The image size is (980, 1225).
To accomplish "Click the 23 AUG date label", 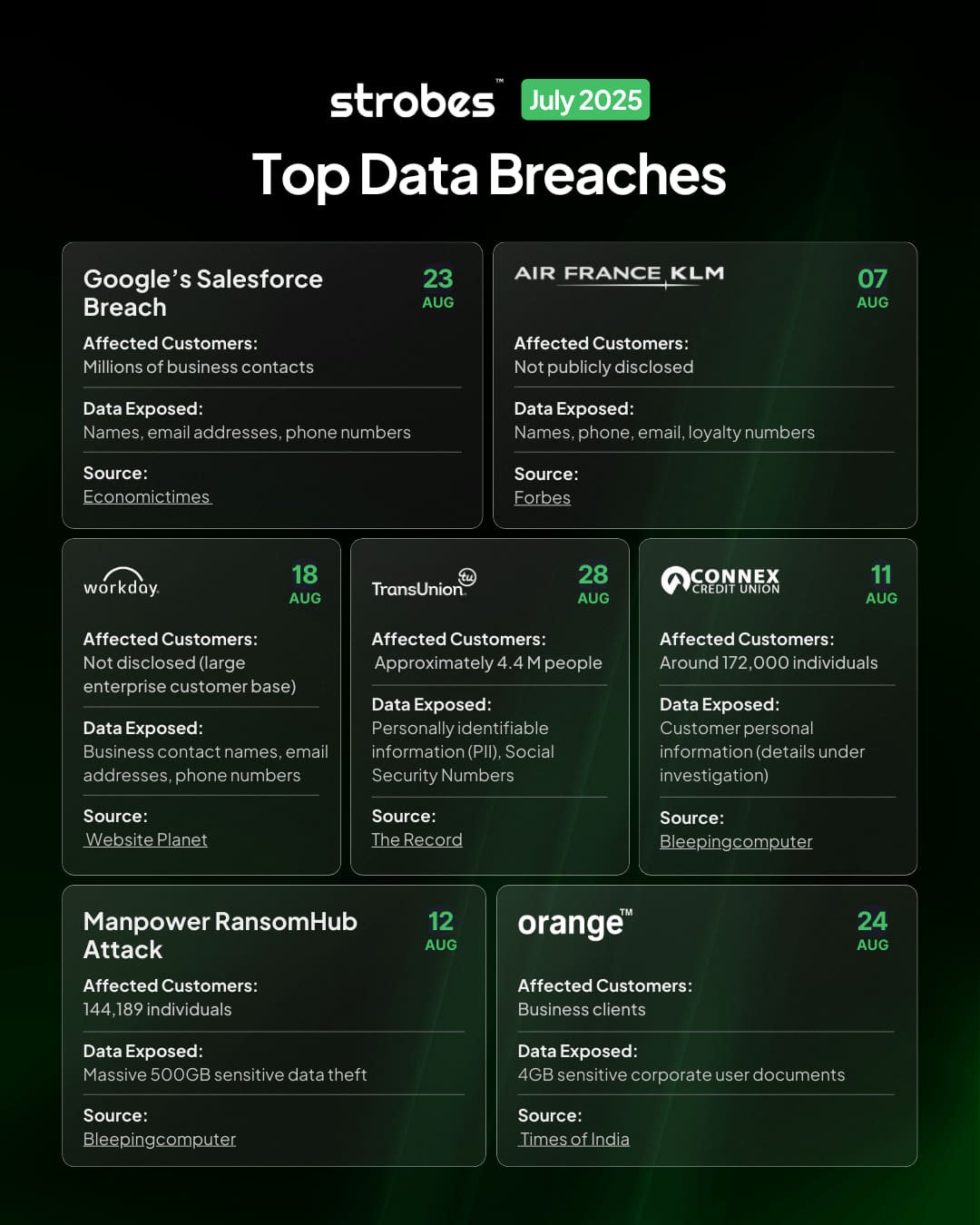I will pyautogui.click(x=438, y=288).
